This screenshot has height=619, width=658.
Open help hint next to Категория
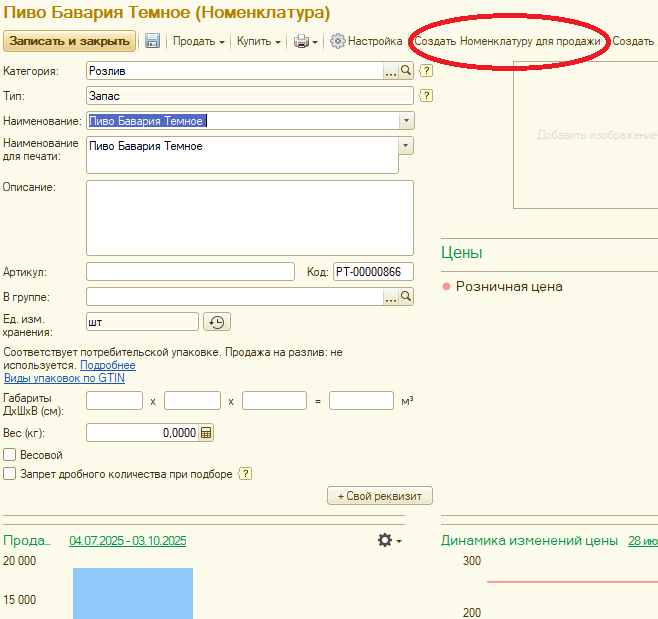point(426,71)
